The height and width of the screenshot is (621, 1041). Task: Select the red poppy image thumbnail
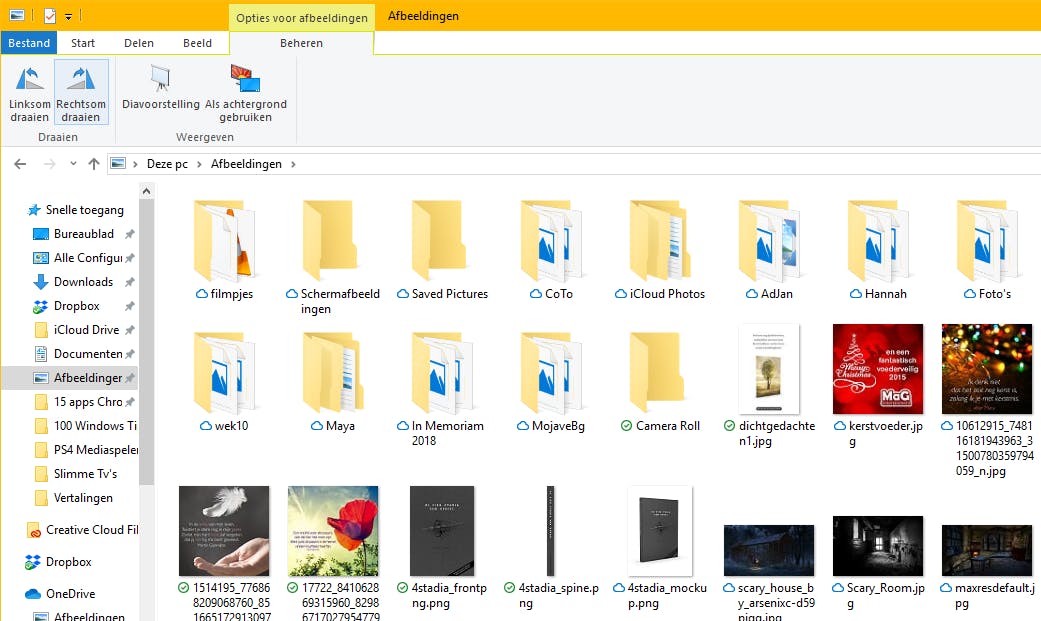[x=333, y=531]
